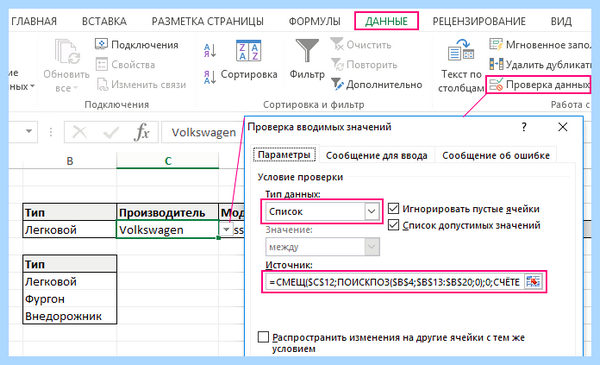Close the Проверка вводимых значений dialog
The image size is (600, 365).
pyautogui.click(x=562, y=127)
